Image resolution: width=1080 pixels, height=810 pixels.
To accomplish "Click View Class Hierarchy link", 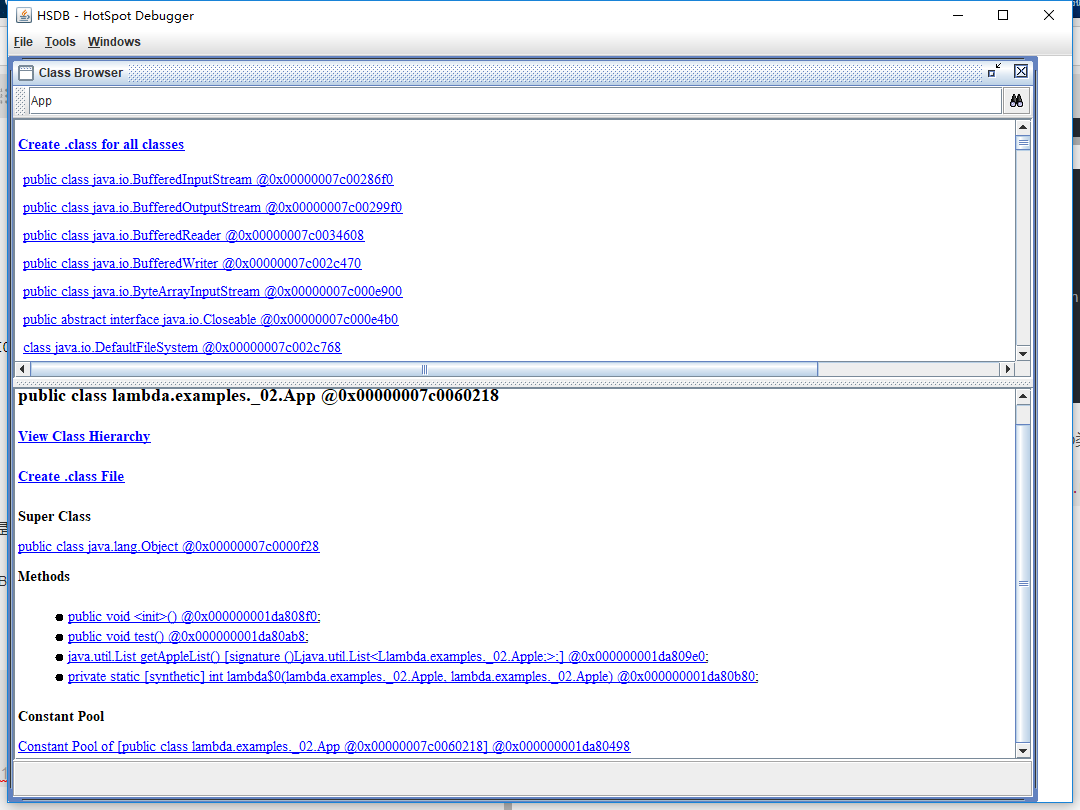I will (84, 437).
